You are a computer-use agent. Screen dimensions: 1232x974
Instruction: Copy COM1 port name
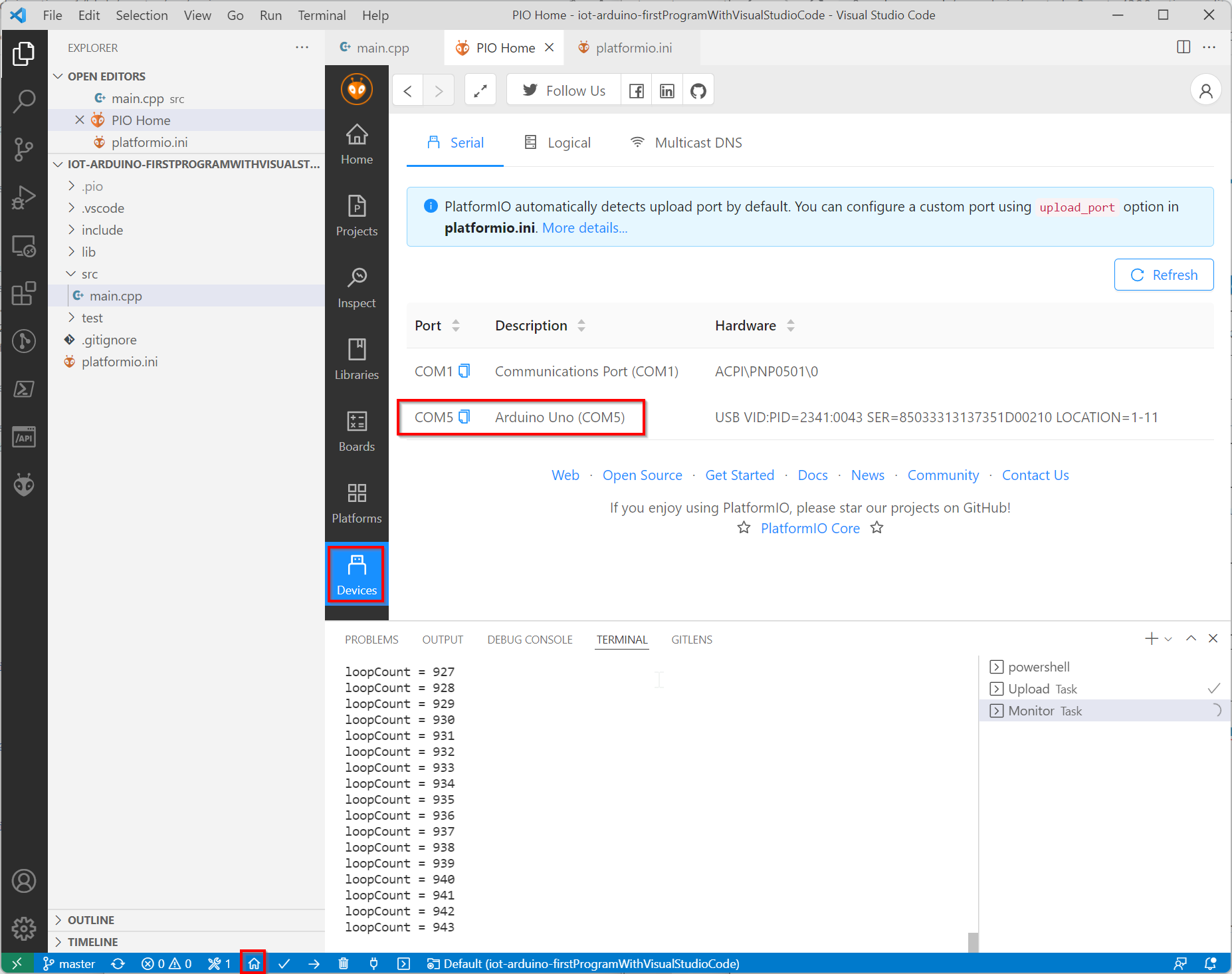[x=464, y=371]
